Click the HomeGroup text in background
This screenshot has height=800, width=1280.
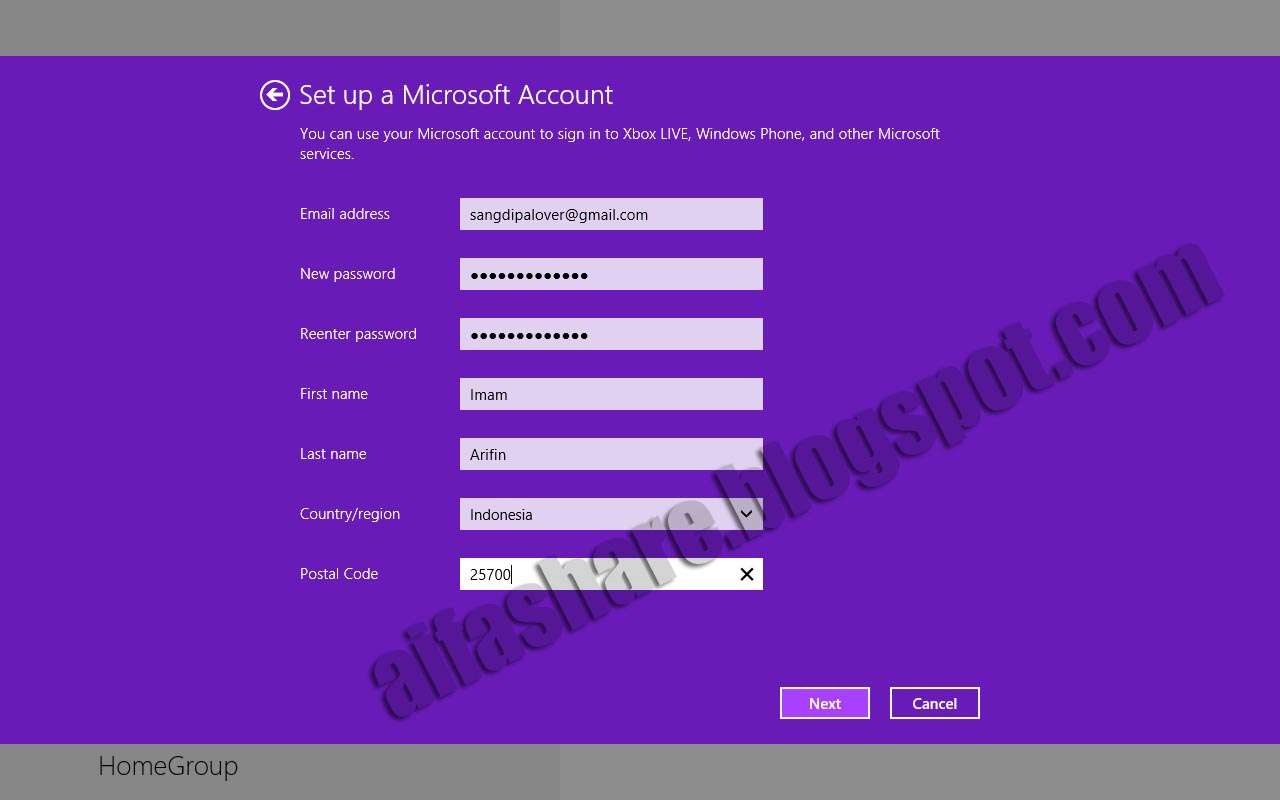click(168, 767)
